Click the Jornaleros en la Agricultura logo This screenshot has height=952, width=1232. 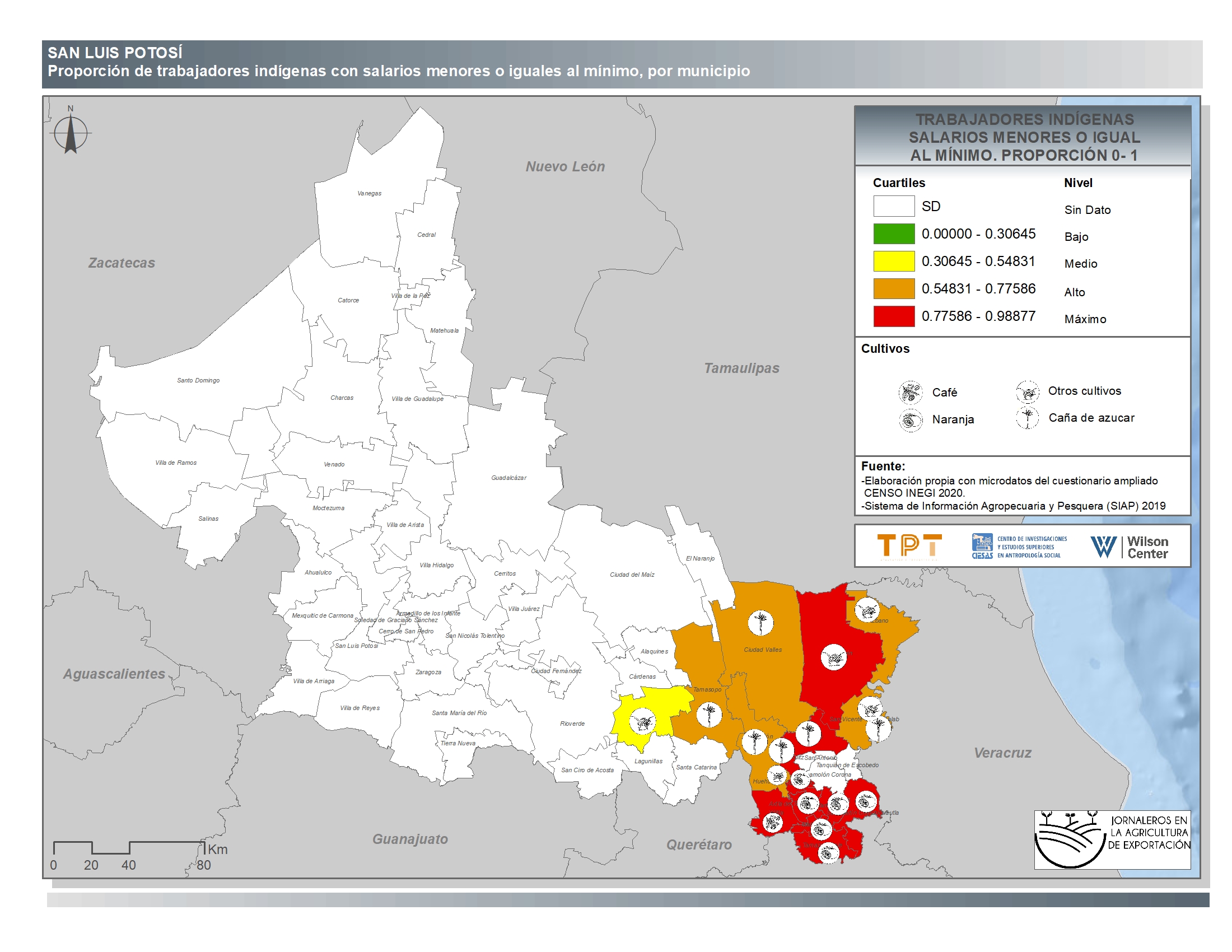(1112, 839)
